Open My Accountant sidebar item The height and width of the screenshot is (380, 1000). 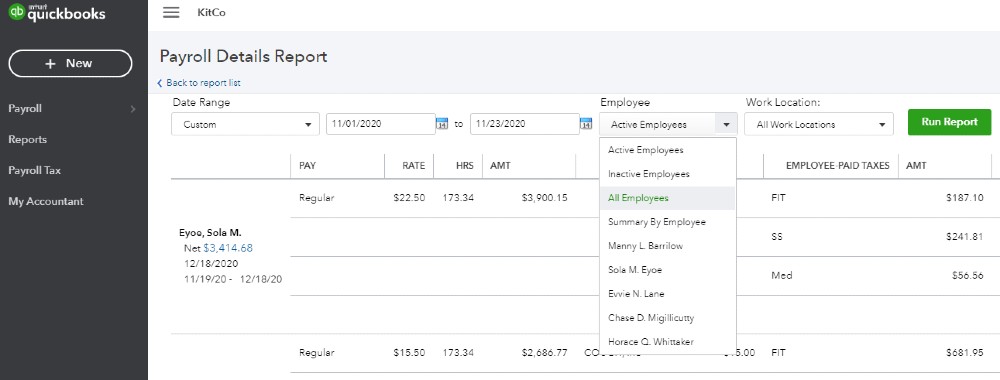coord(46,201)
